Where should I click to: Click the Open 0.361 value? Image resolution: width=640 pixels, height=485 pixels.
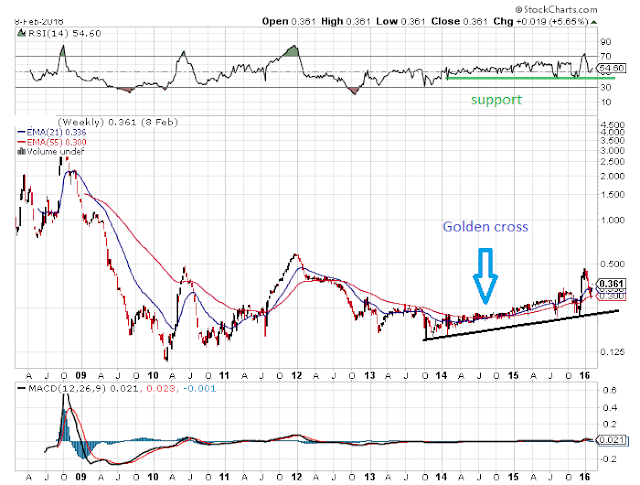(289, 21)
